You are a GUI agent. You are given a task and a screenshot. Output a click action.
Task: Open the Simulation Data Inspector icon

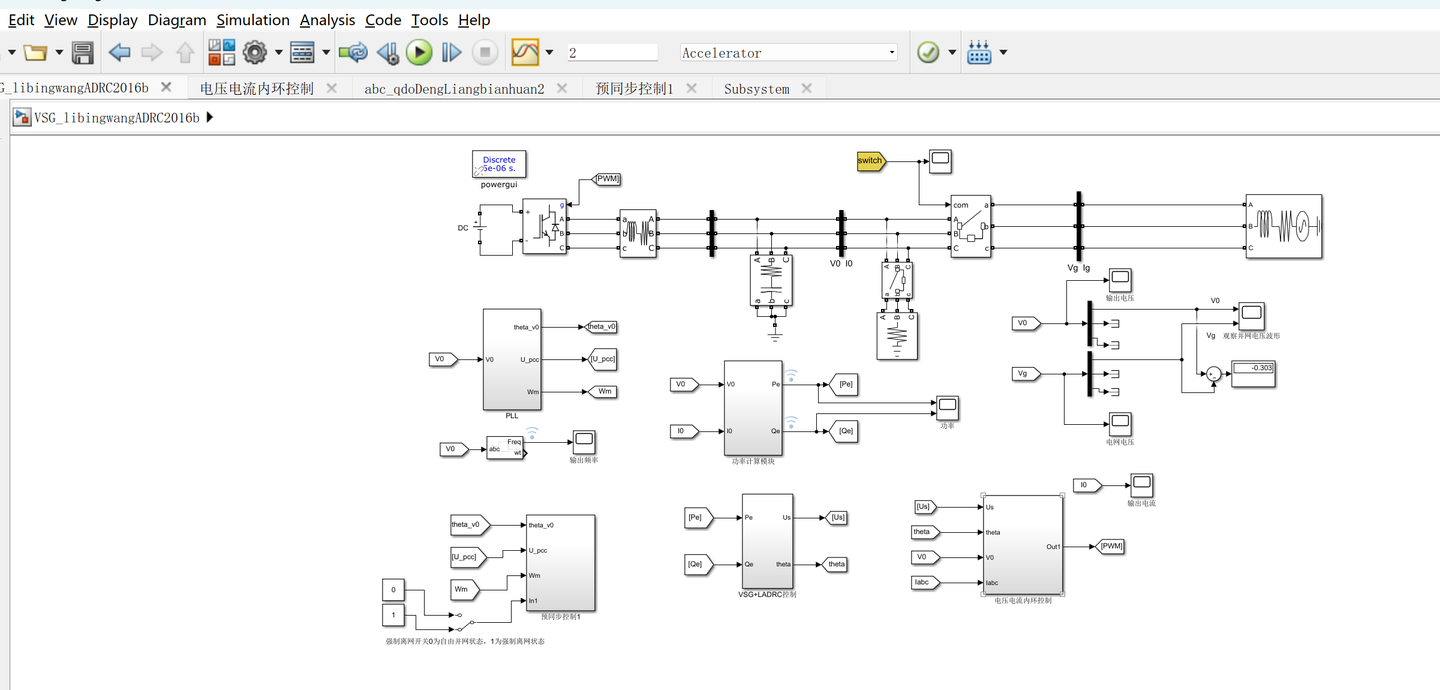tap(525, 52)
